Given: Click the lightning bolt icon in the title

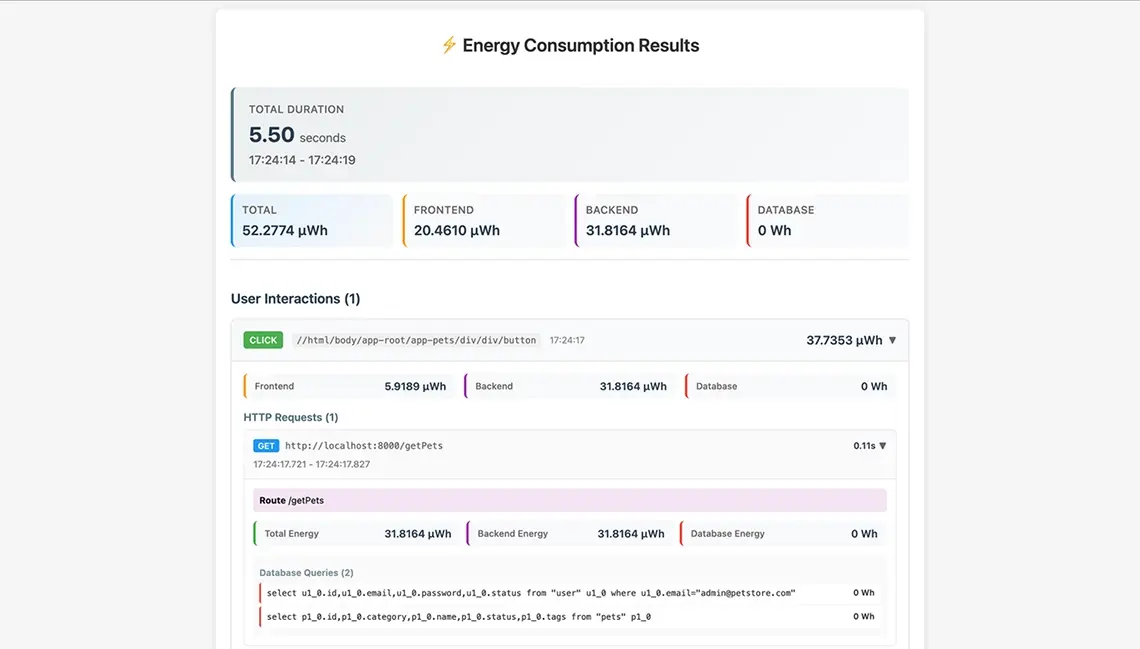Looking at the screenshot, I should 449,45.
